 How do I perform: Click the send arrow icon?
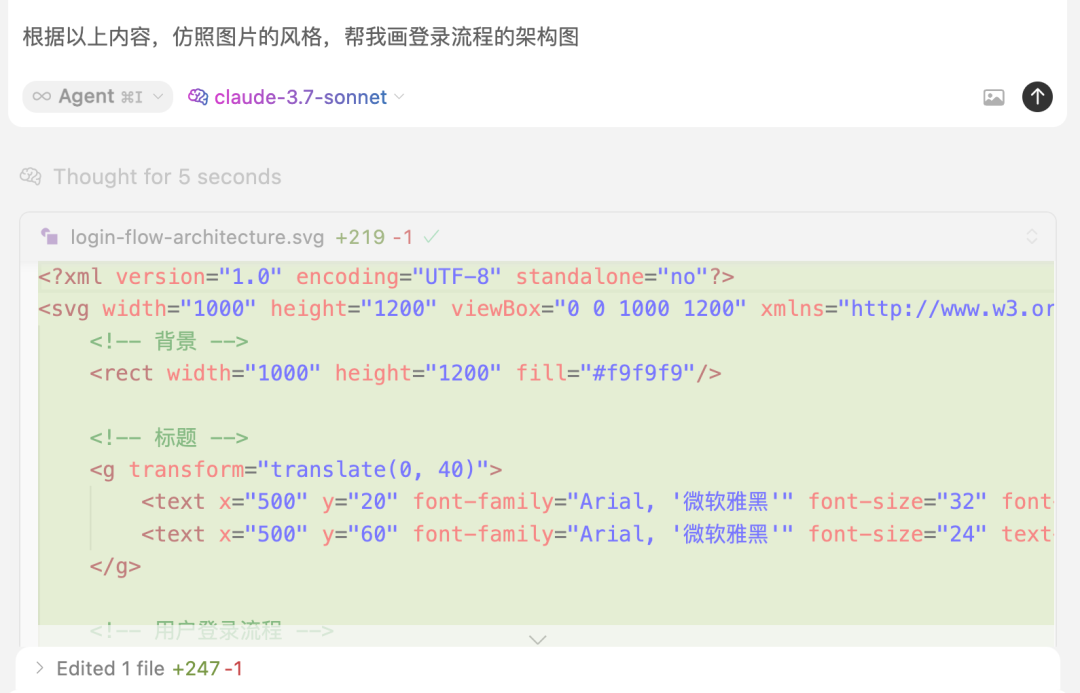[1037, 97]
